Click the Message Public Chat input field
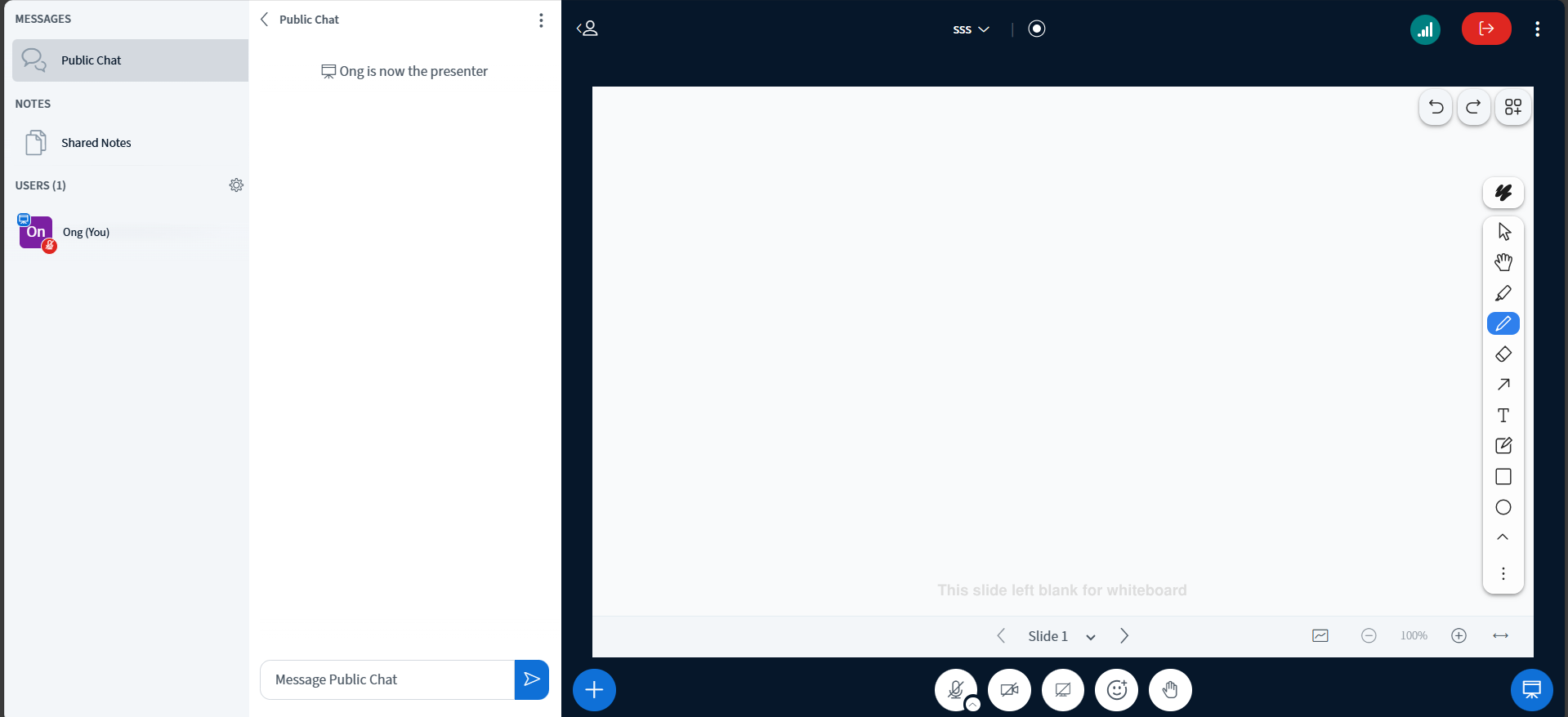 387,679
